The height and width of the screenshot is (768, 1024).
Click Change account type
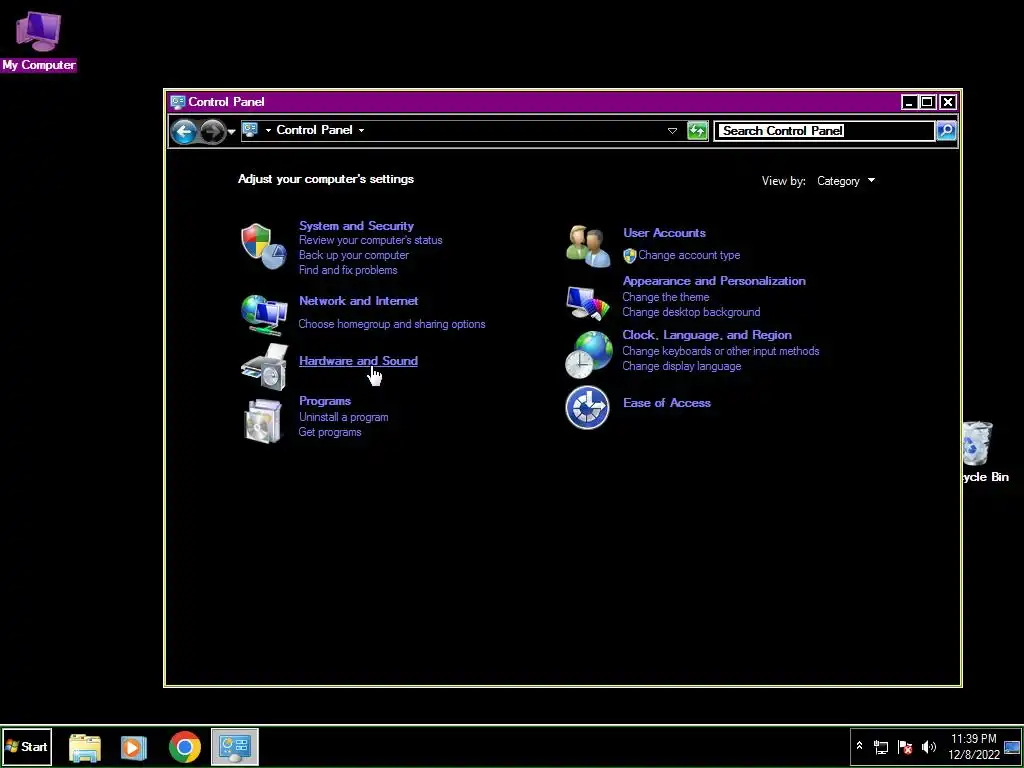click(x=689, y=255)
